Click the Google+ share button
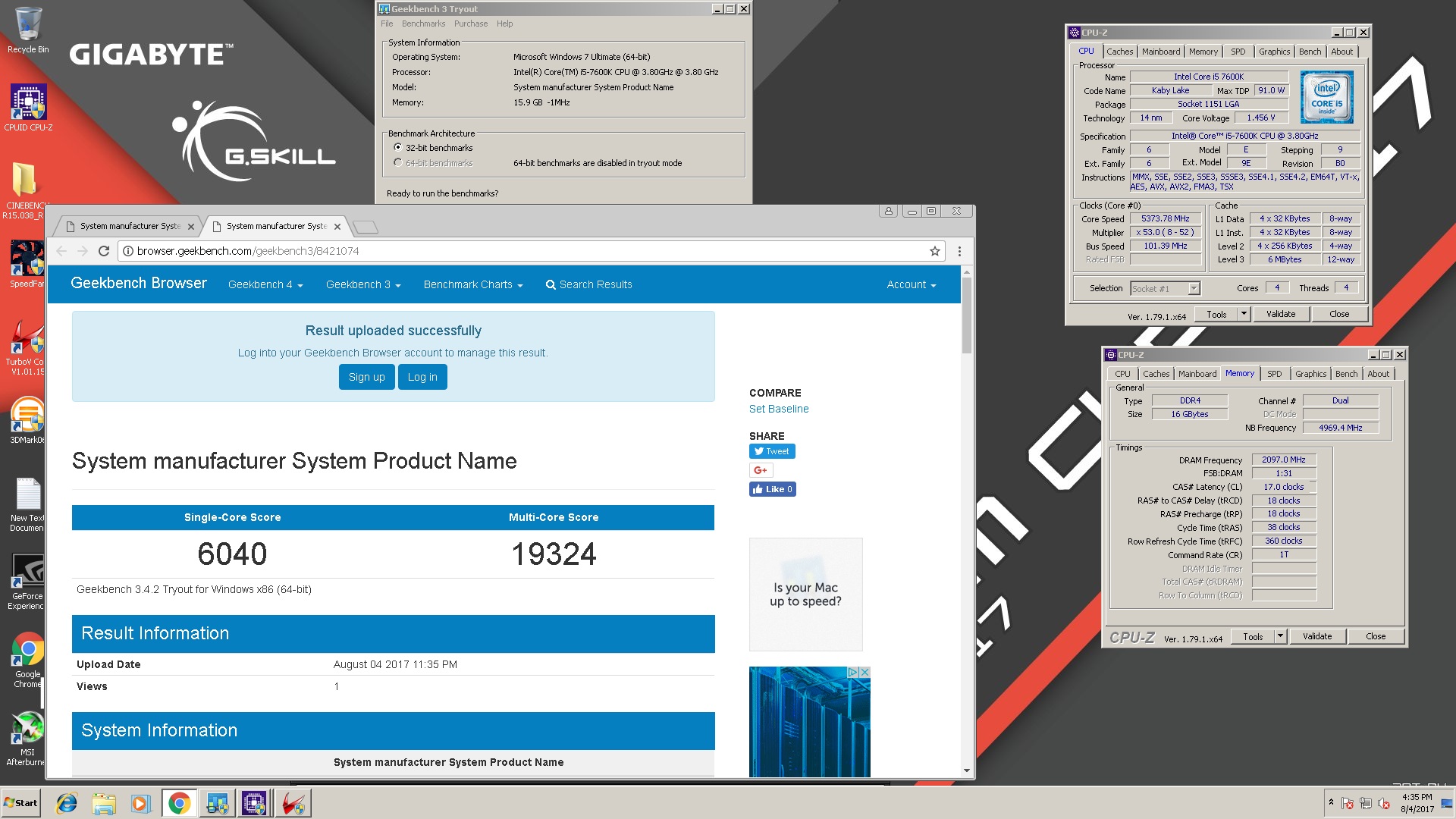Image resolution: width=1456 pixels, height=819 pixels. click(x=761, y=470)
